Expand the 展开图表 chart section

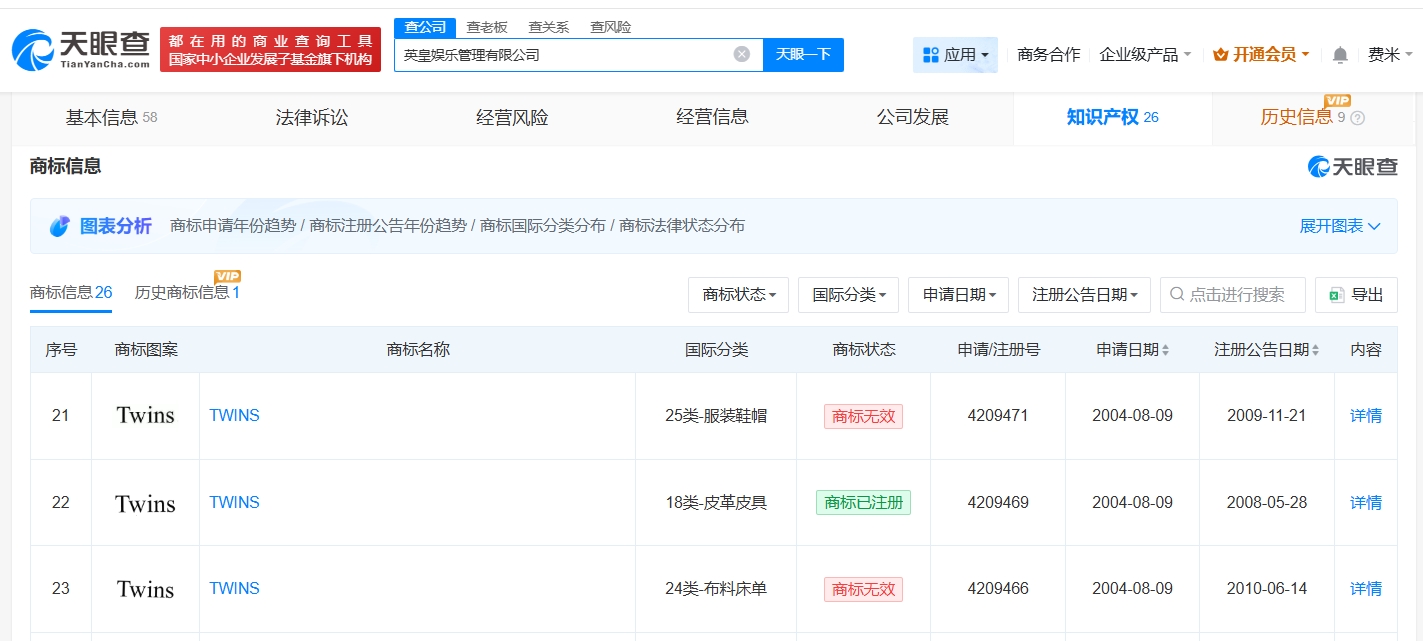[x=1340, y=226]
